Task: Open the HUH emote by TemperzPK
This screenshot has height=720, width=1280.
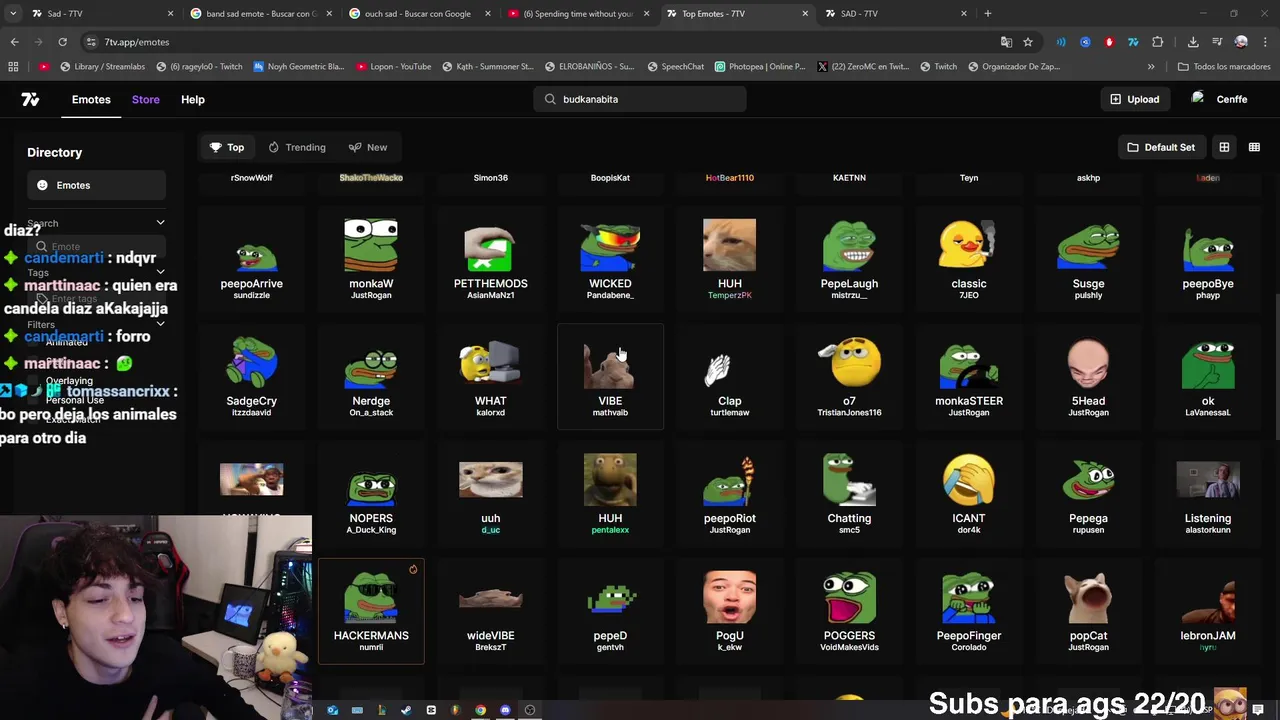Action: pyautogui.click(x=730, y=260)
